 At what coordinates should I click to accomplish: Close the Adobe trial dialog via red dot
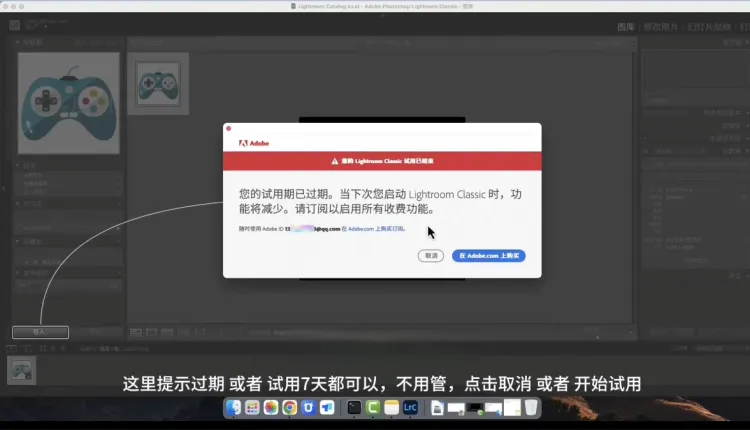click(229, 129)
